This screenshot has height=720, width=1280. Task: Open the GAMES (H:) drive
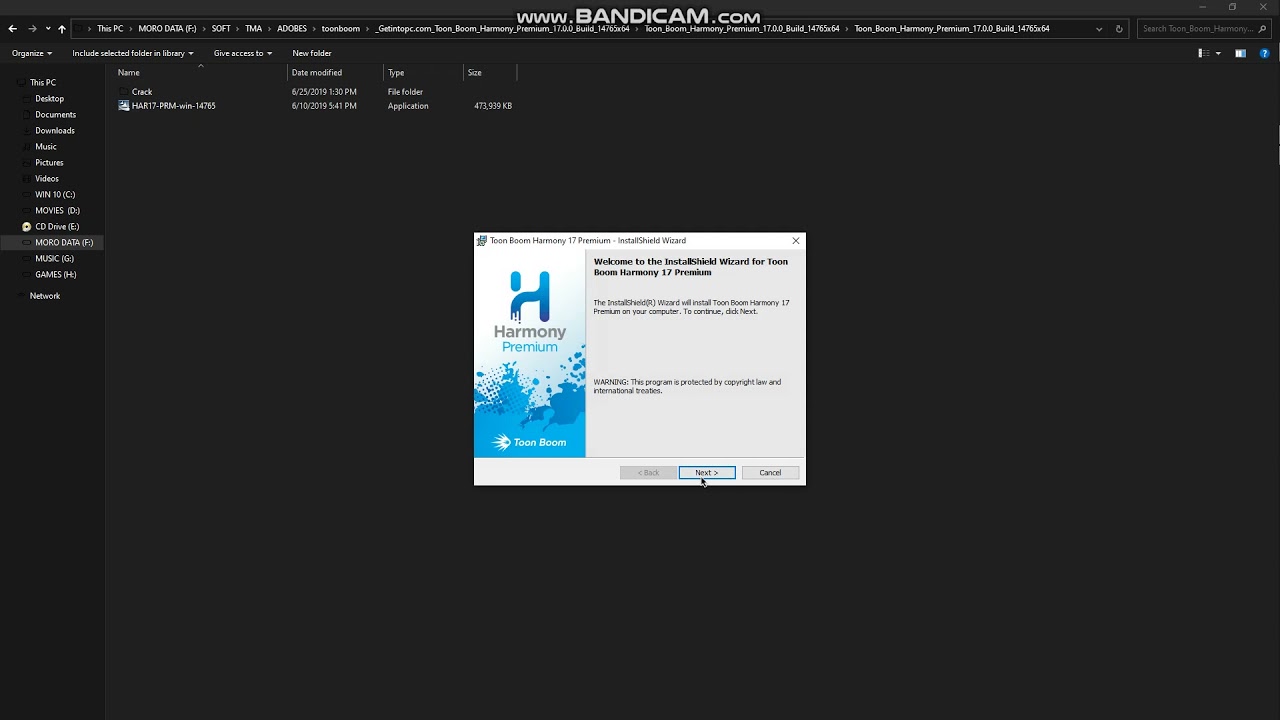point(56,275)
